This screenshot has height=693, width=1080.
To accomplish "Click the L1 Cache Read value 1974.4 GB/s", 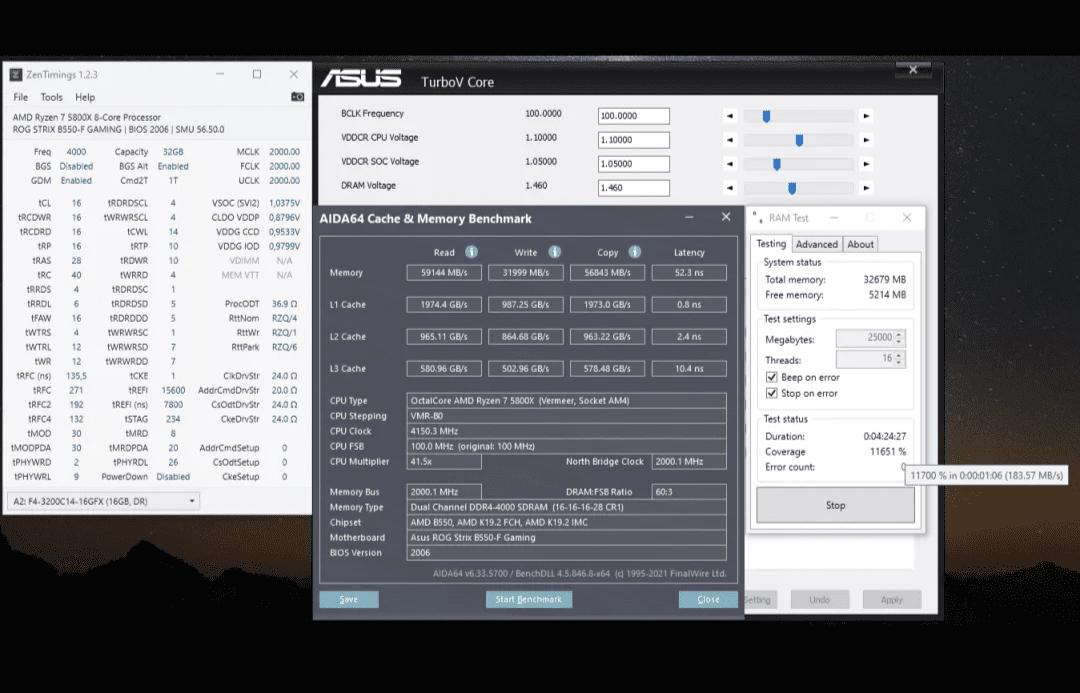I will (x=444, y=304).
